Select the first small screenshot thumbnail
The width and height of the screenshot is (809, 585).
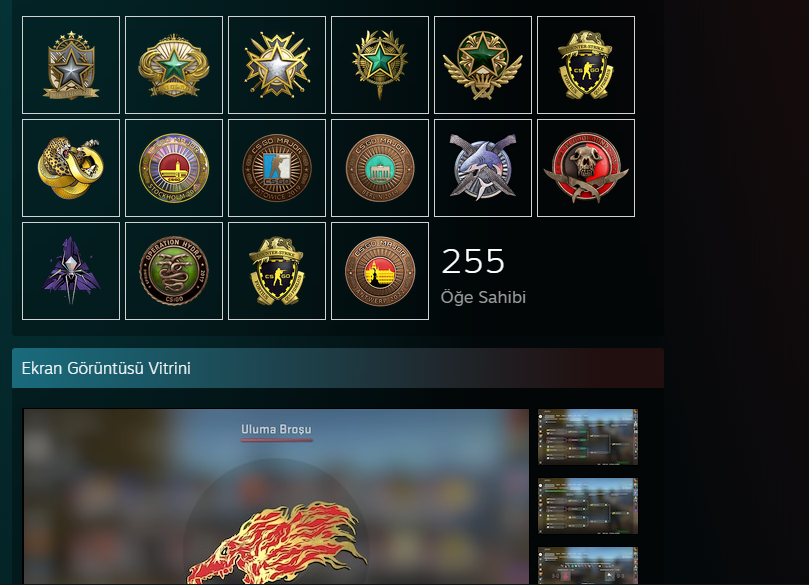point(588,437)
